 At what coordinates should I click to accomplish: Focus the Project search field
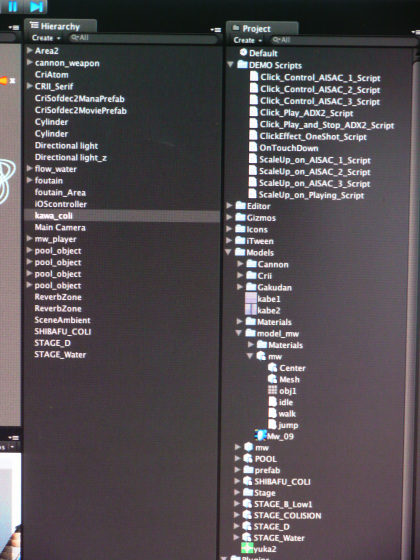pos(343,40)
